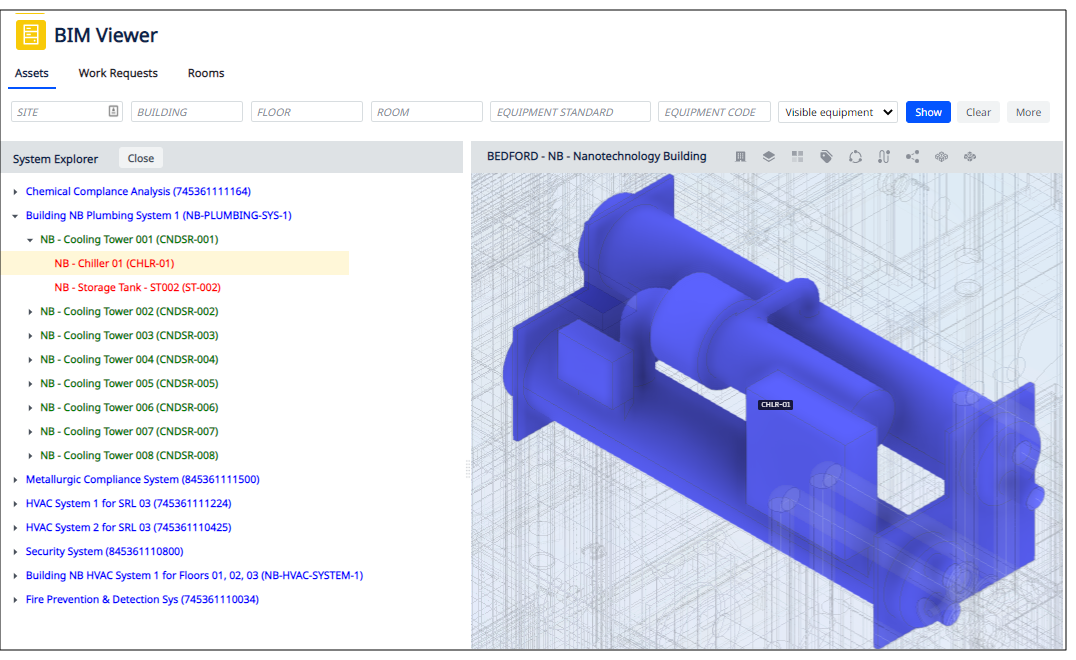Switch to the Work Requests tab
Screen dimensions: 1076x660
point(118,73)
